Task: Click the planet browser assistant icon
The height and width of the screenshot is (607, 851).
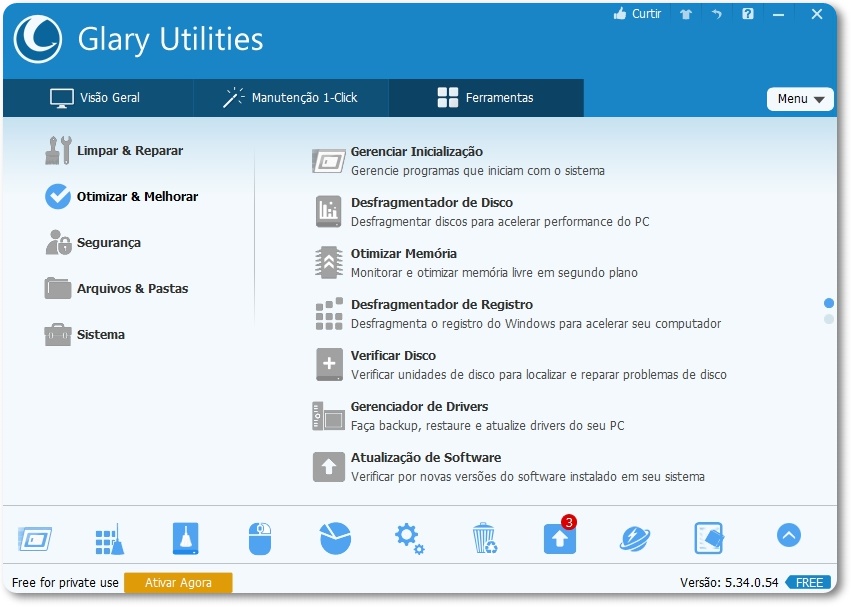Action: click(634, 539)
